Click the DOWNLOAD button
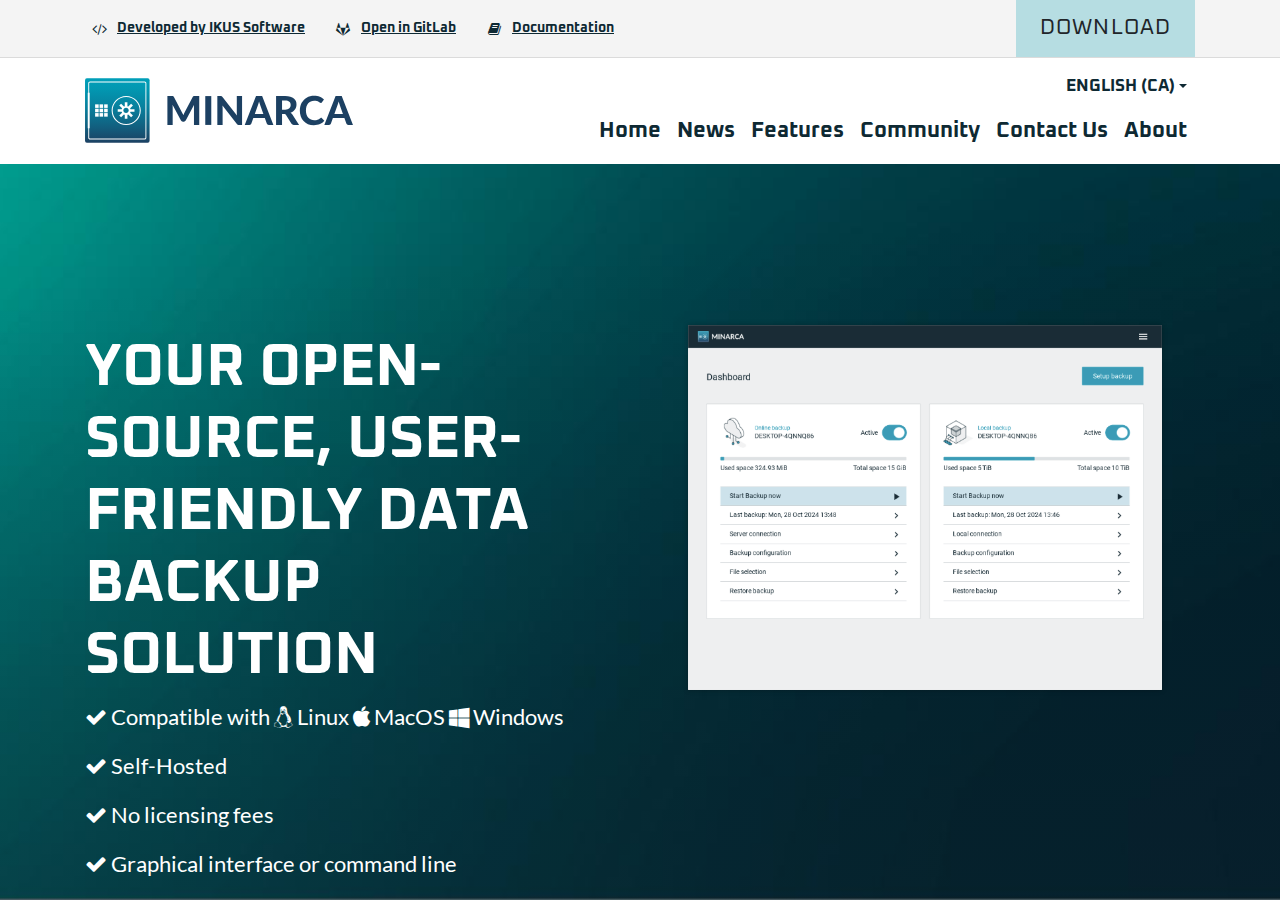The image size is (1280, 900). pos(1105,28)
